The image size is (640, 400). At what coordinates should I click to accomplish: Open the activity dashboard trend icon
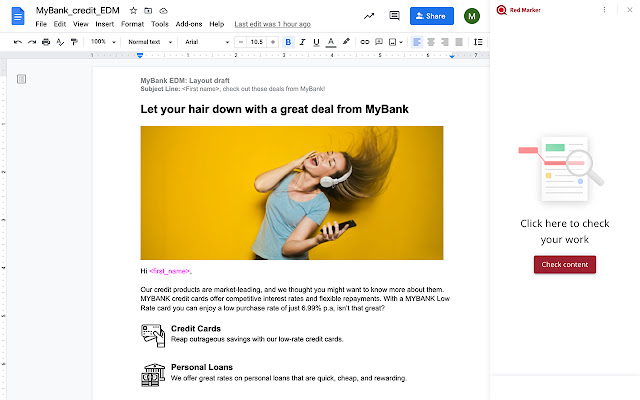coord(369,16)
